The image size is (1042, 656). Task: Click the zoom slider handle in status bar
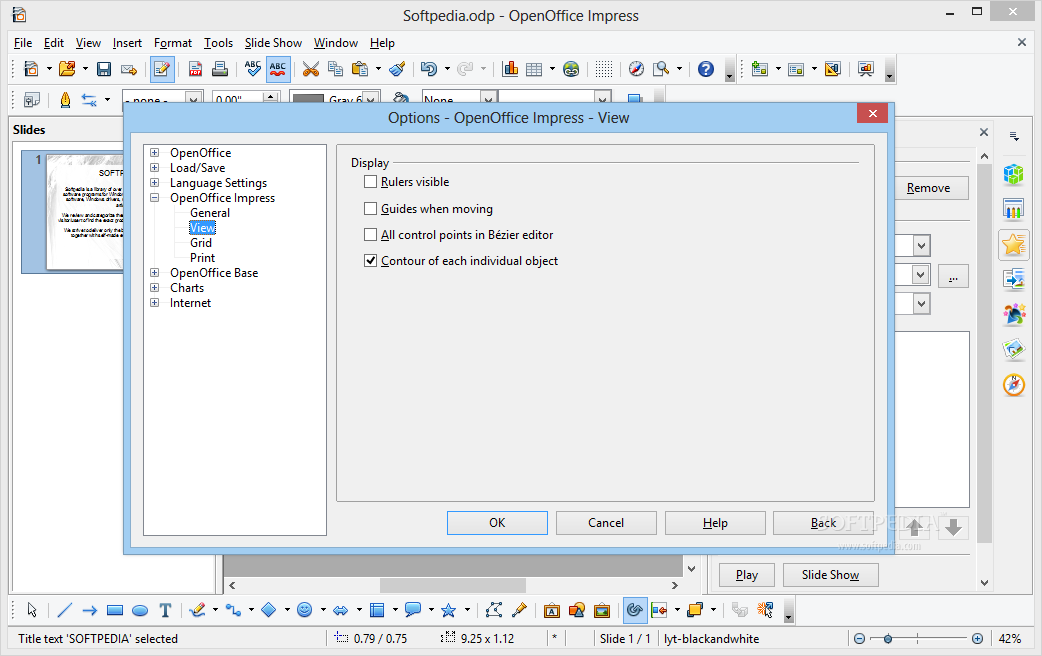[x=887, y=639]
